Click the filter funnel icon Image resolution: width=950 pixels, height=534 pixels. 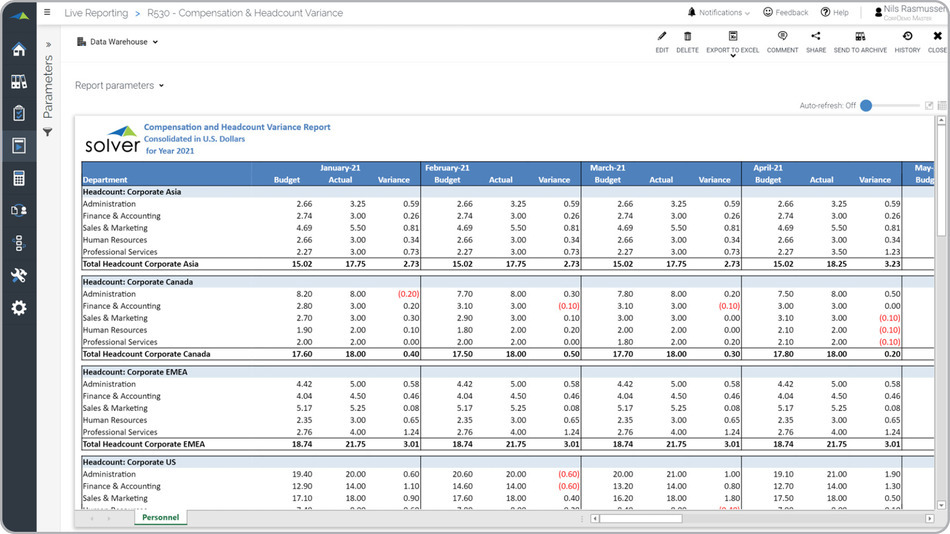point(47,132)
